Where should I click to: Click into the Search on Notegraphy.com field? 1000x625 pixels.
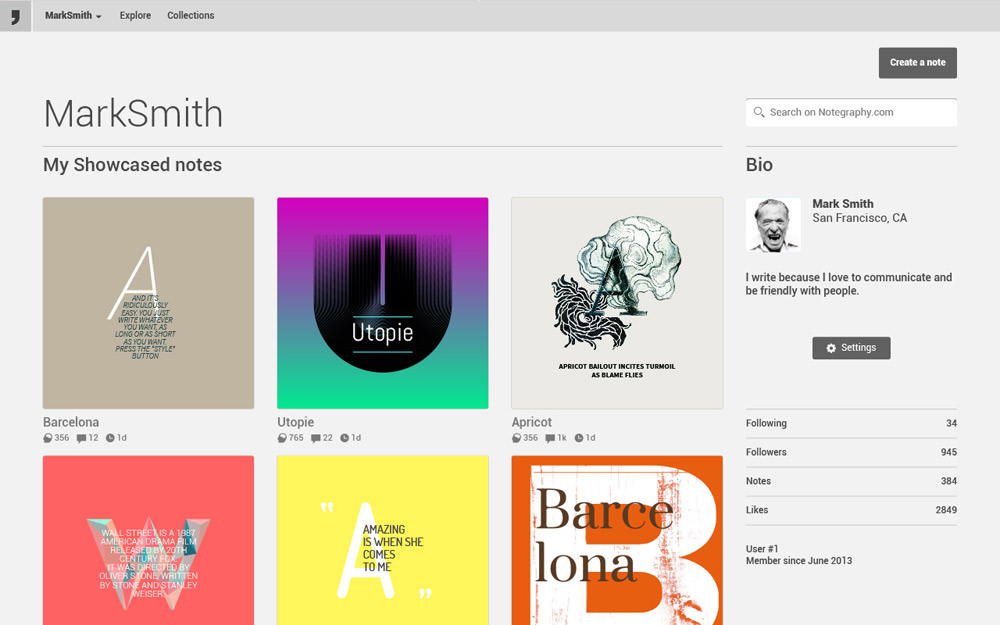click(x=858, y=113)
